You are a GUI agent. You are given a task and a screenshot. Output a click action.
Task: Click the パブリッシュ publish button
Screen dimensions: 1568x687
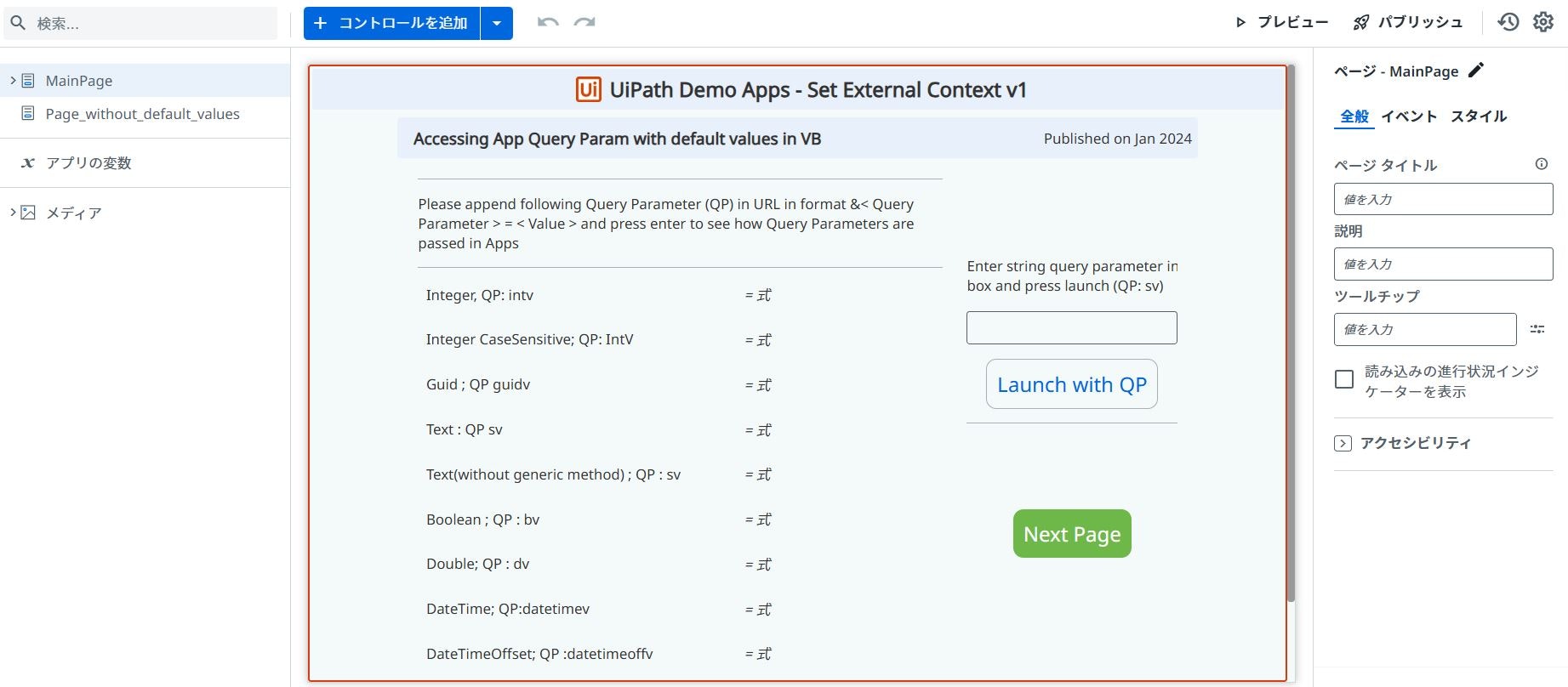(1408, 22)
